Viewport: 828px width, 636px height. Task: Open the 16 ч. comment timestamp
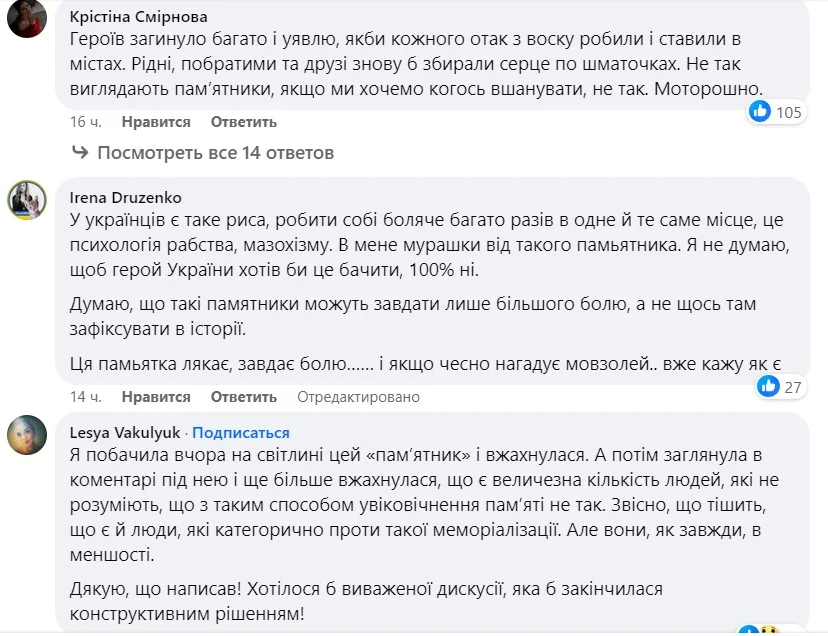pyautogui.click(x=86, y=122)
